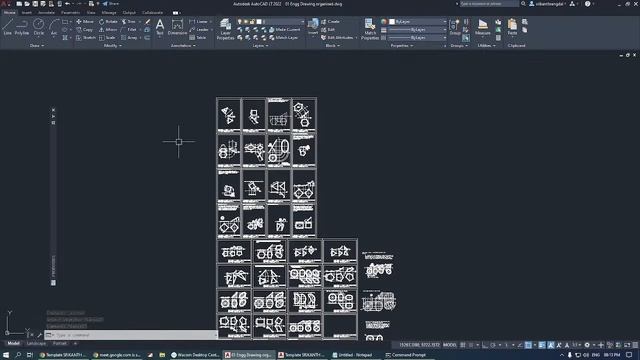Select the Text annotation tool
The width and height of the screenshot is (640, 360).
[x=160, y=27]
